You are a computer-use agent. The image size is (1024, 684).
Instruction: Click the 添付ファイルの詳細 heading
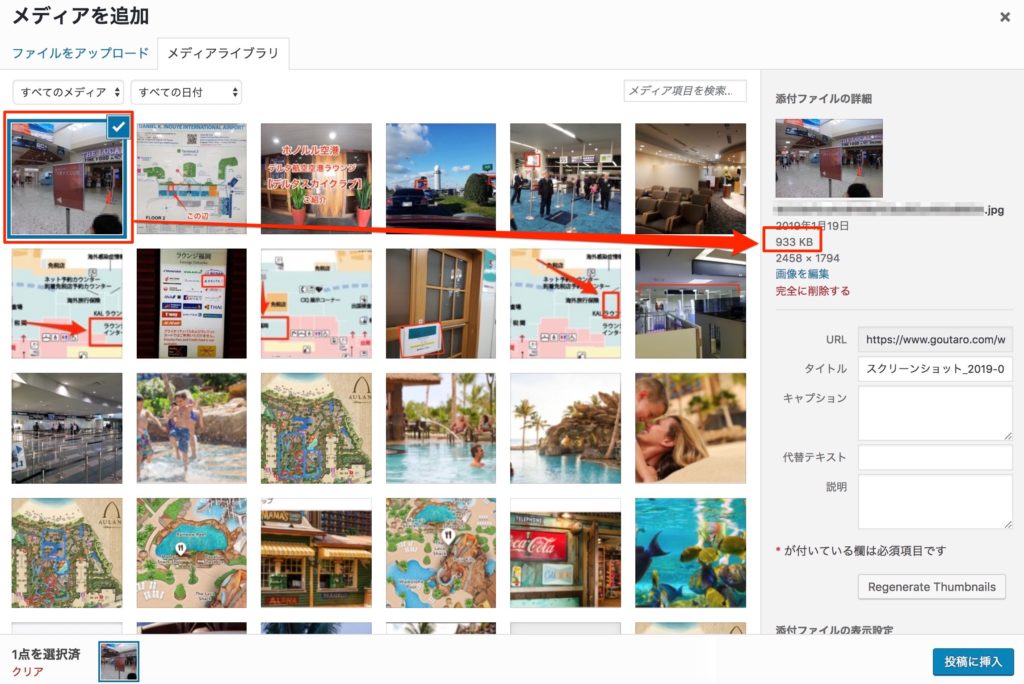point(823,99)
